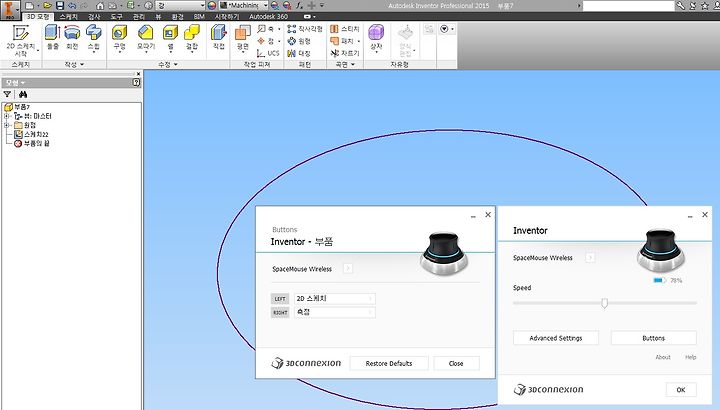Select the Stitch (스티치) surface tool
The width and height of the screenshot is (720, 410).
pos(345,29)
